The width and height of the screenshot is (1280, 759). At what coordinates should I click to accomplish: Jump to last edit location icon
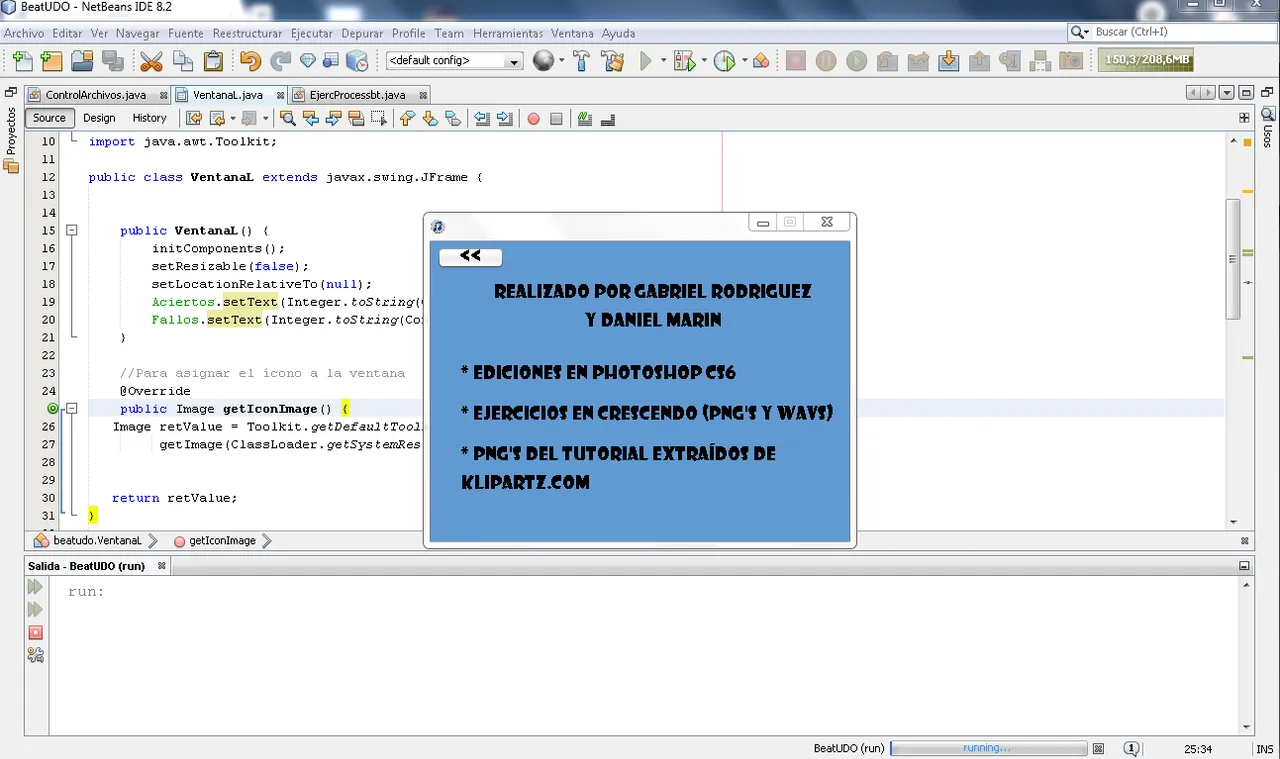[x=195, y=118]
